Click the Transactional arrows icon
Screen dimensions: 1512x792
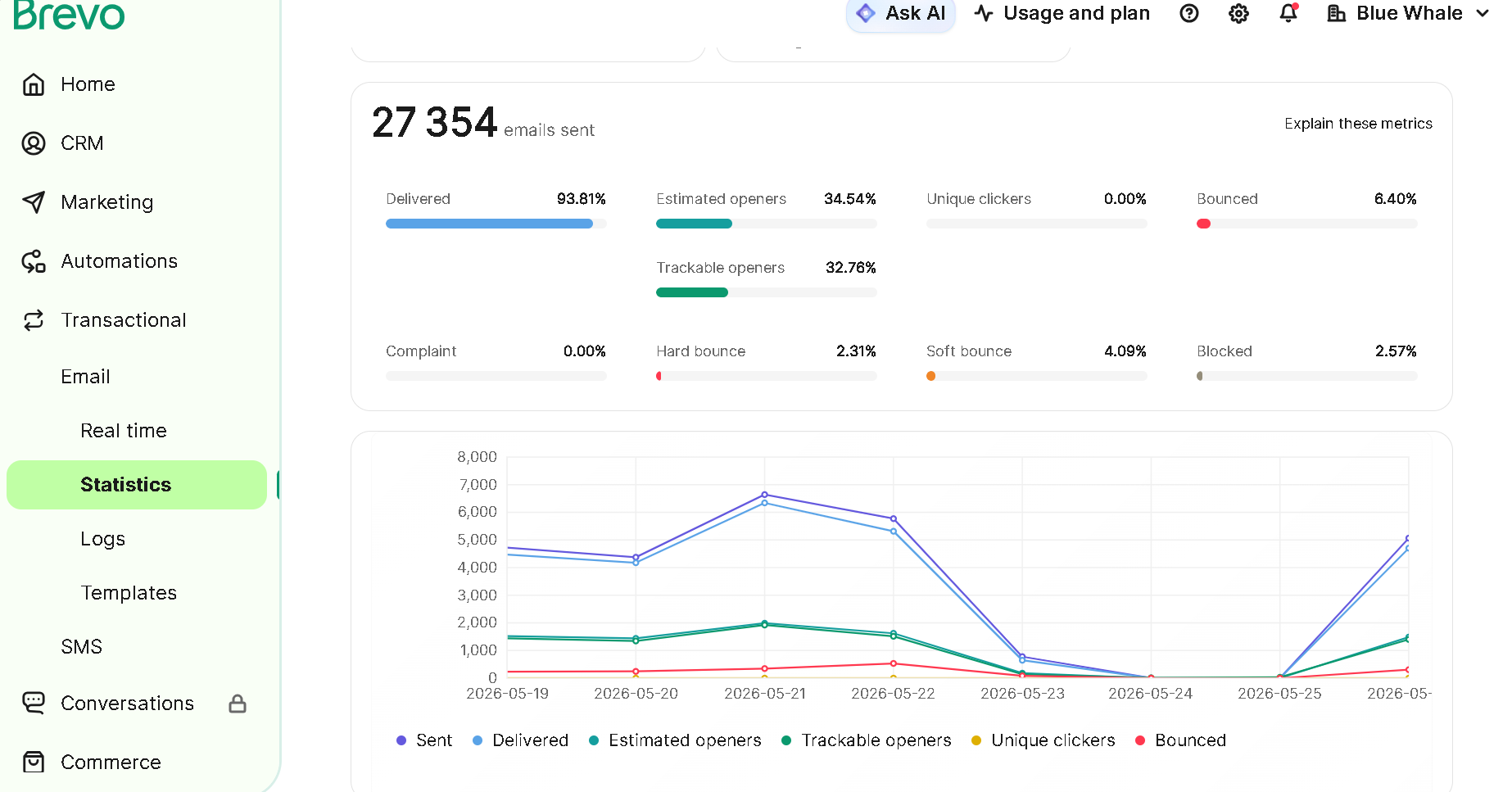(x=34, y=320)
